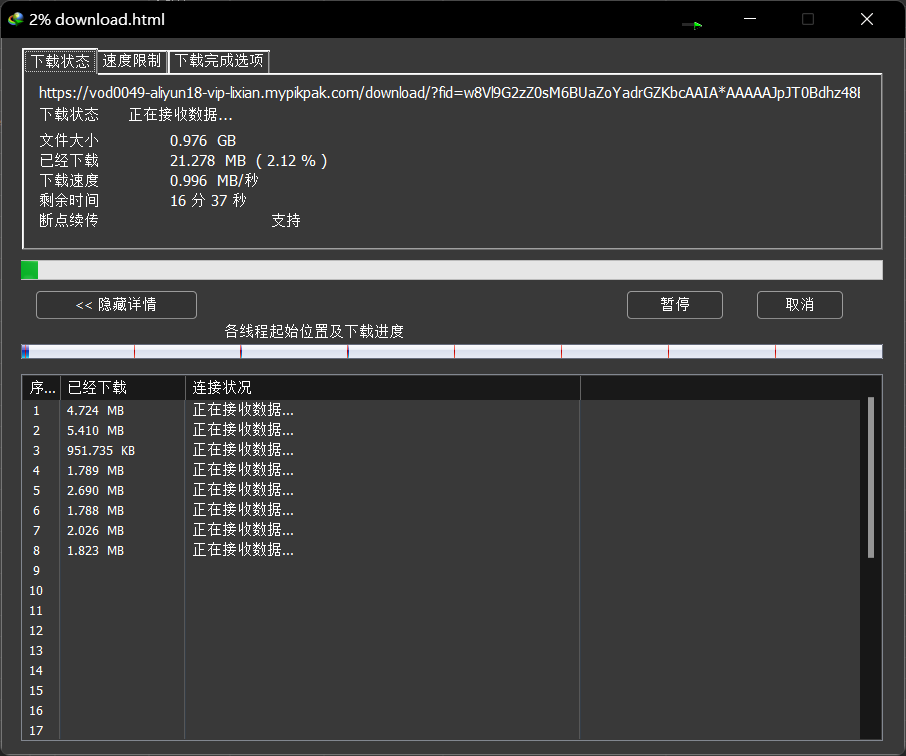Click the green overall download progress bar
906x756 pixels.
(x=451, y=270)
